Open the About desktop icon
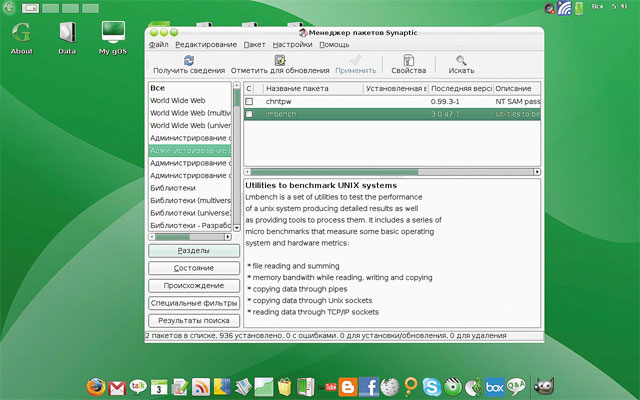 point(21,38)
